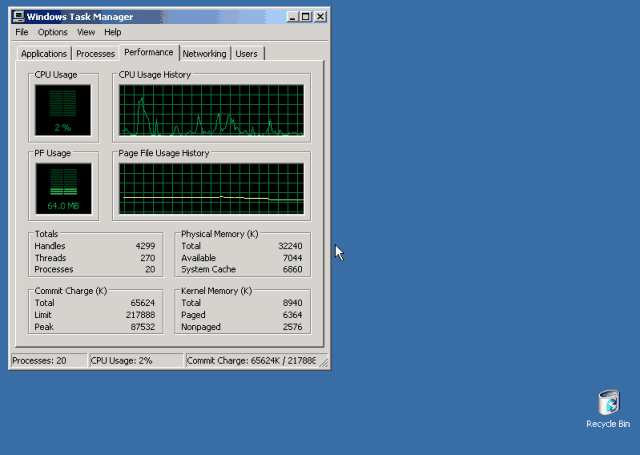Switch to the Applications tab

[x=44, y=54]
